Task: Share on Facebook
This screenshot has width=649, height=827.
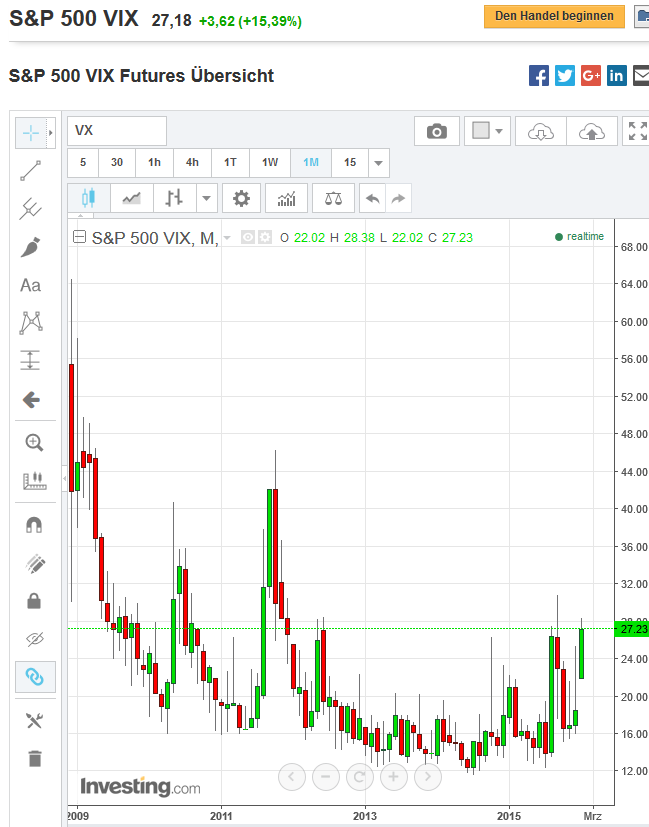Action: (539, 75)
